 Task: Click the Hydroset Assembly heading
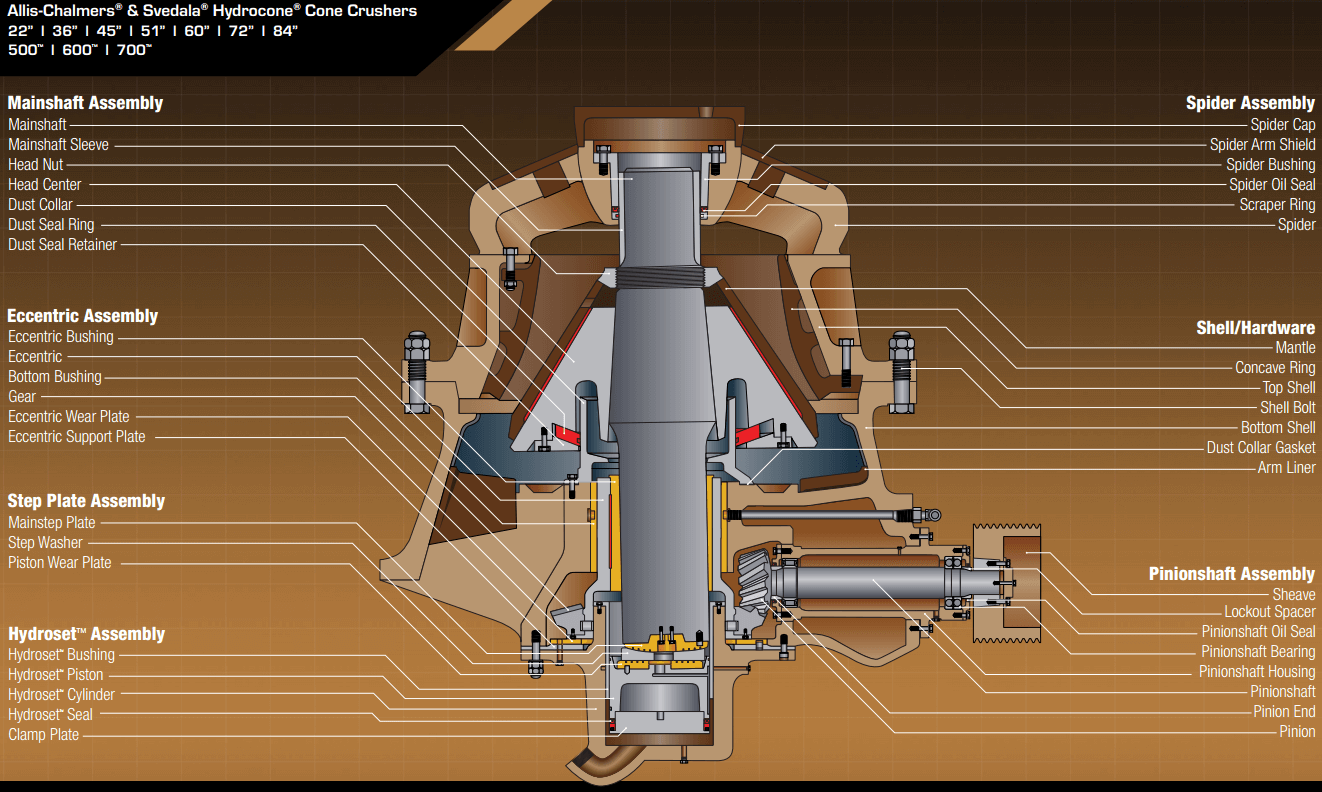86,634
